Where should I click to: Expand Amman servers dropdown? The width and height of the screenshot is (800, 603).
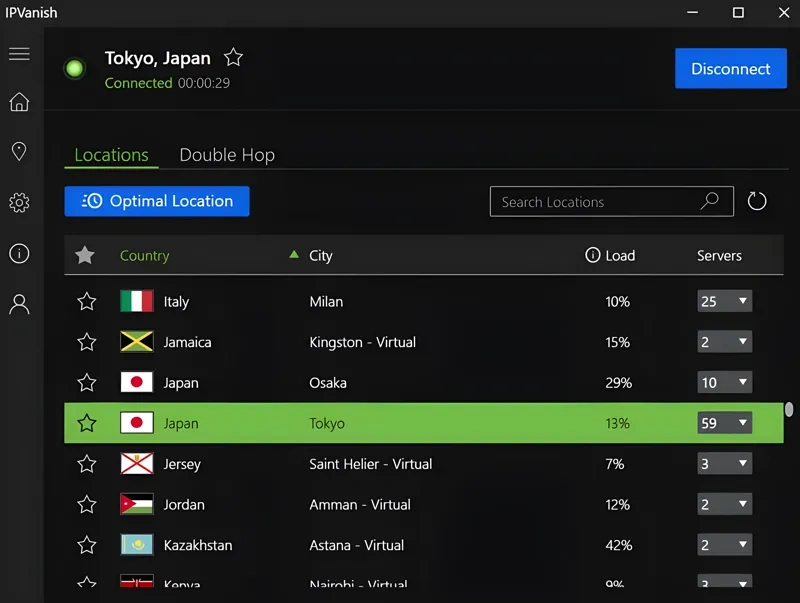pyautogui.click(x=724, y=504)
